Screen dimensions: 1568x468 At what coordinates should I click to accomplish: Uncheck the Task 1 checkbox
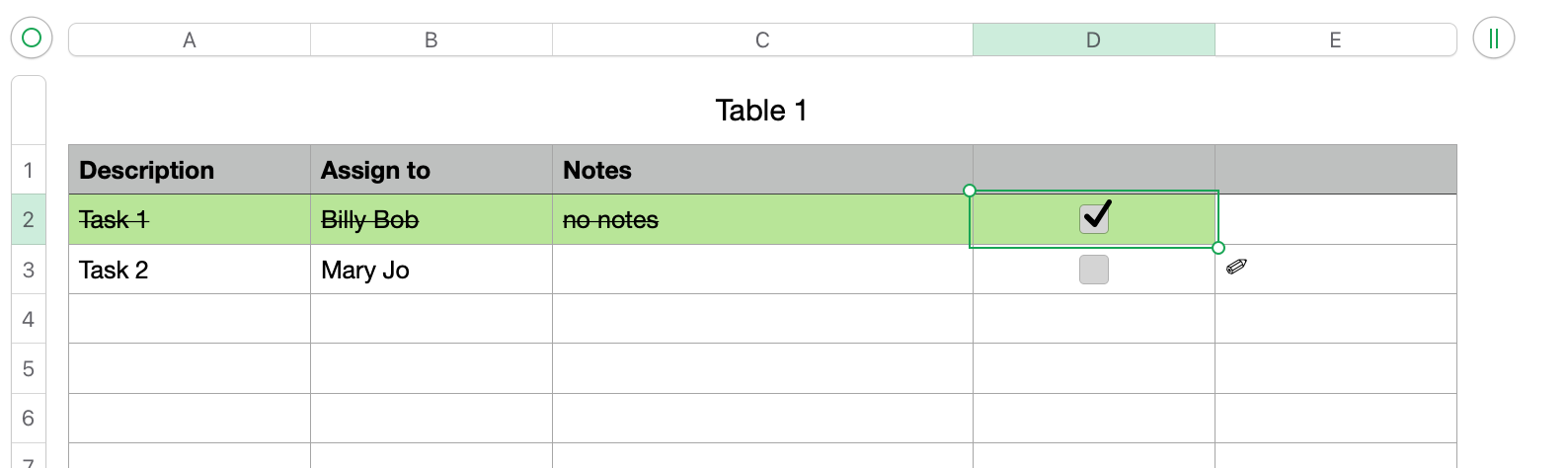click(1094, 218)
